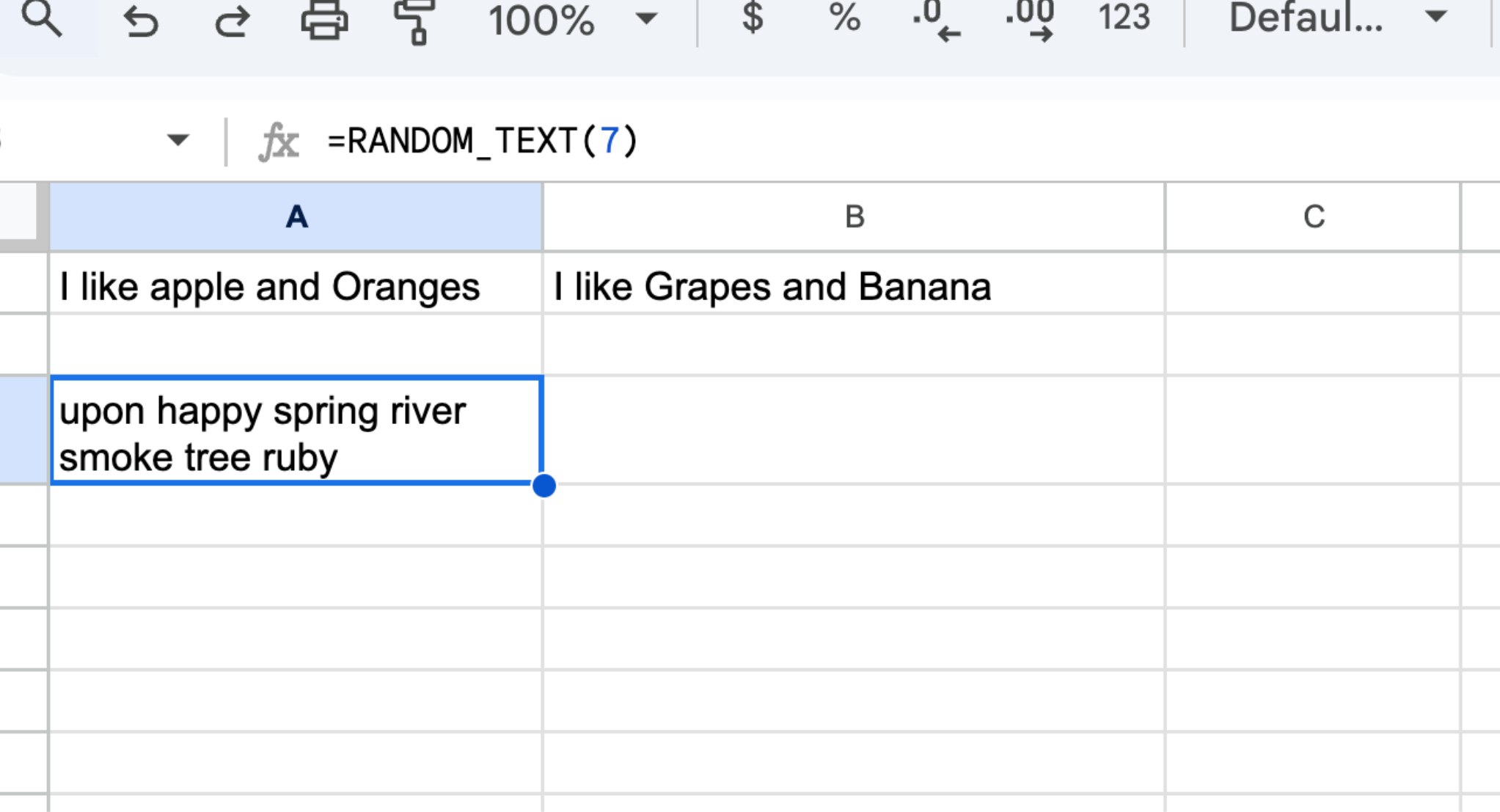Select cell containing 'I like apple and Oranges'
The height and width of the screenshot is (812, 1500).
296,285
